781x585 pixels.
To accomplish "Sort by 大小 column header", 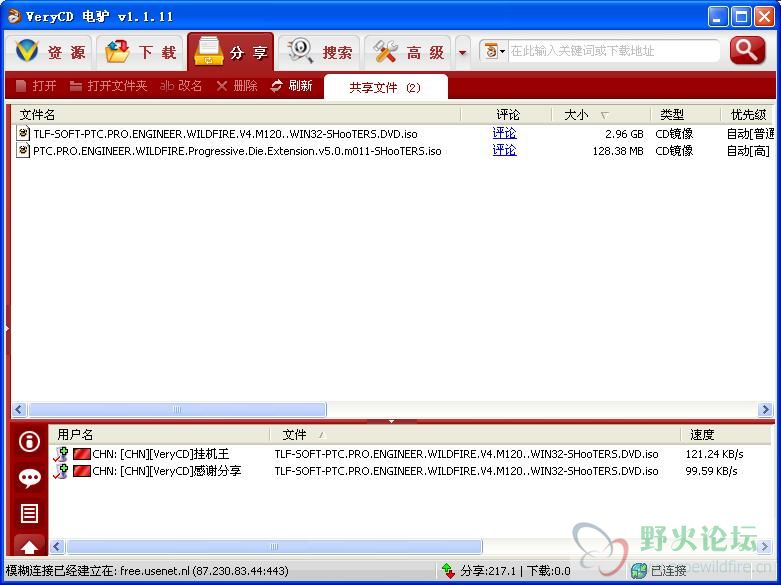I will 601,115.
